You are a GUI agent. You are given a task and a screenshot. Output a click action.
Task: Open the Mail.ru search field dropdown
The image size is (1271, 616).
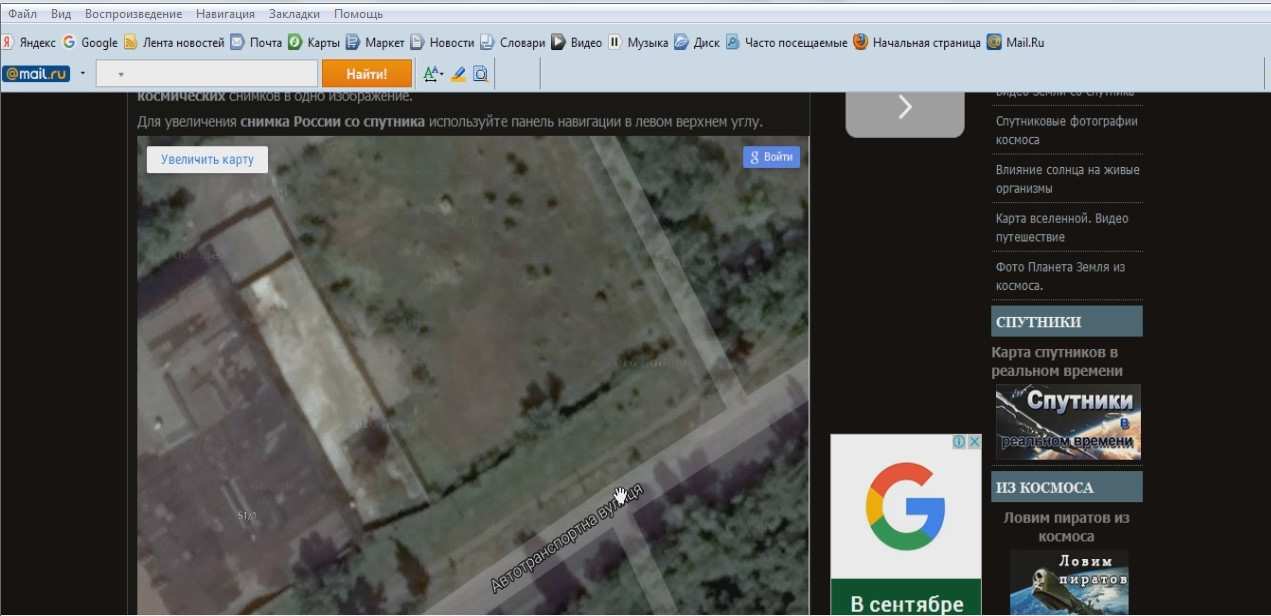121,74
